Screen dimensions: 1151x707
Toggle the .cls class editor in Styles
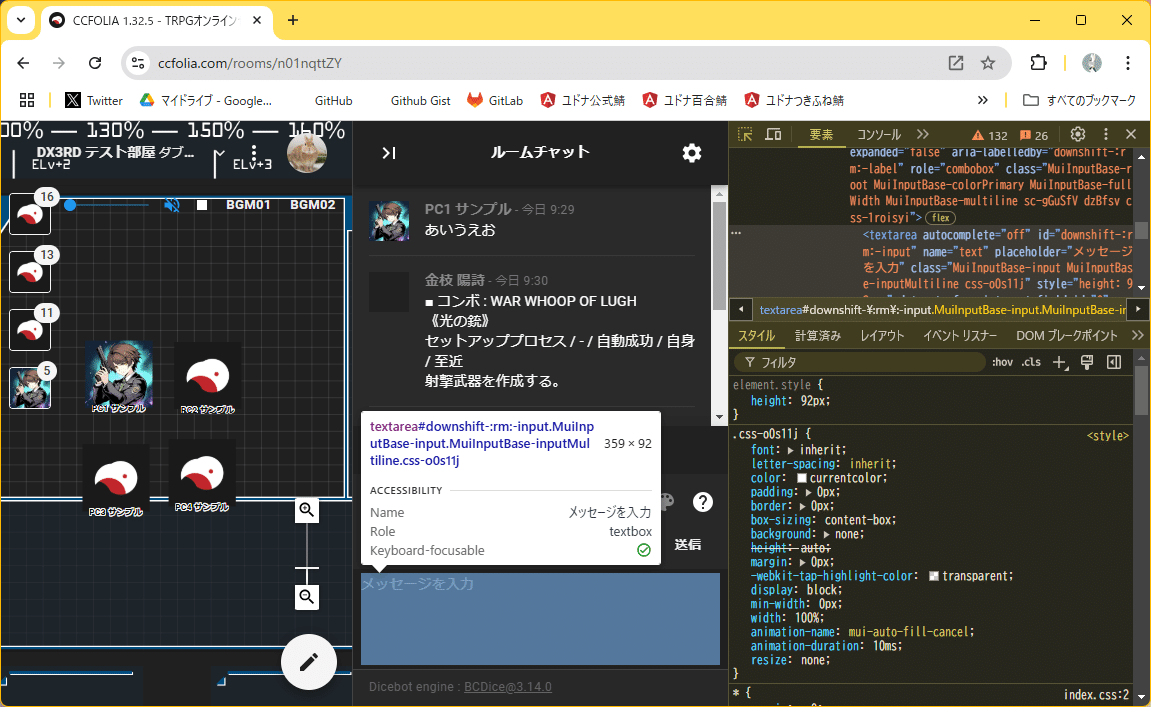[1031, 361]
